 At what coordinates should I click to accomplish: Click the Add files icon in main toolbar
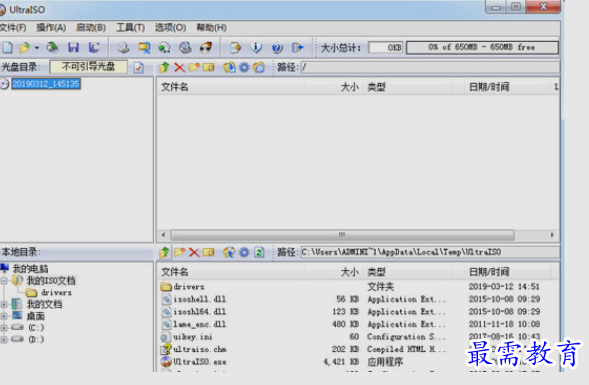tap(236, 47)
